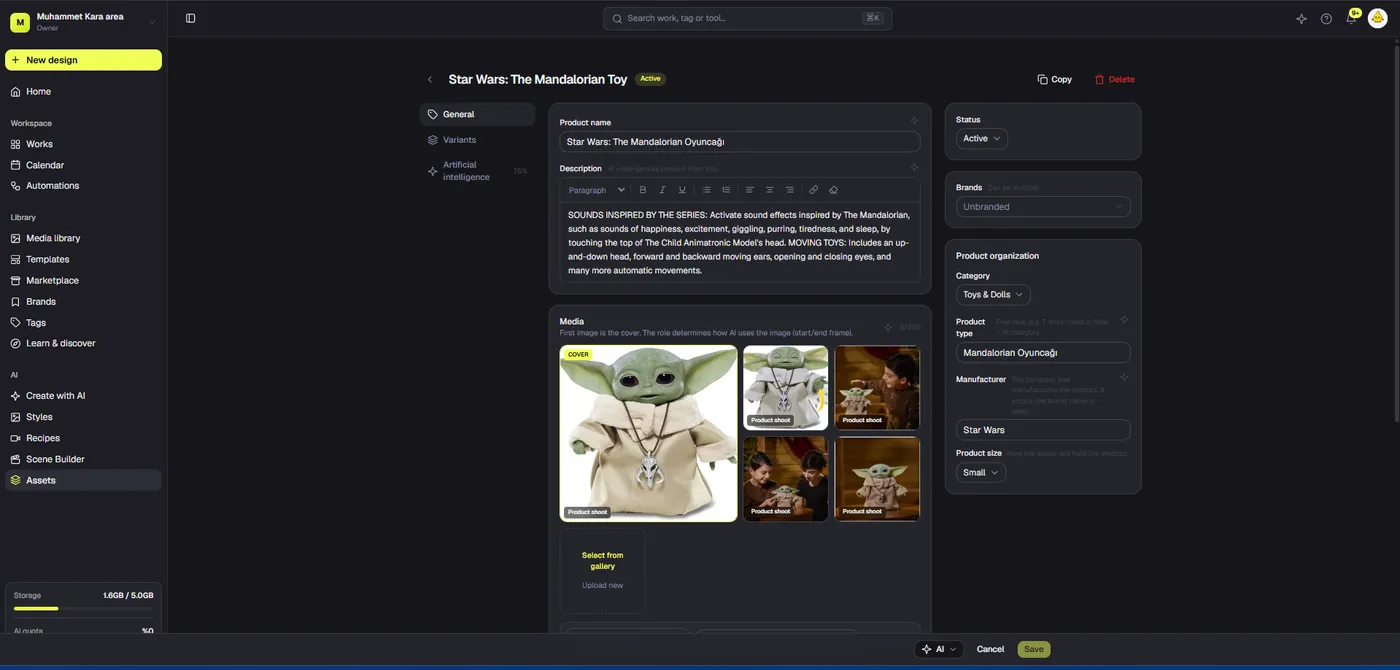Click the AI sparkle in Media header
This screenshot has height=670, width=1400.
pos(888,327)
